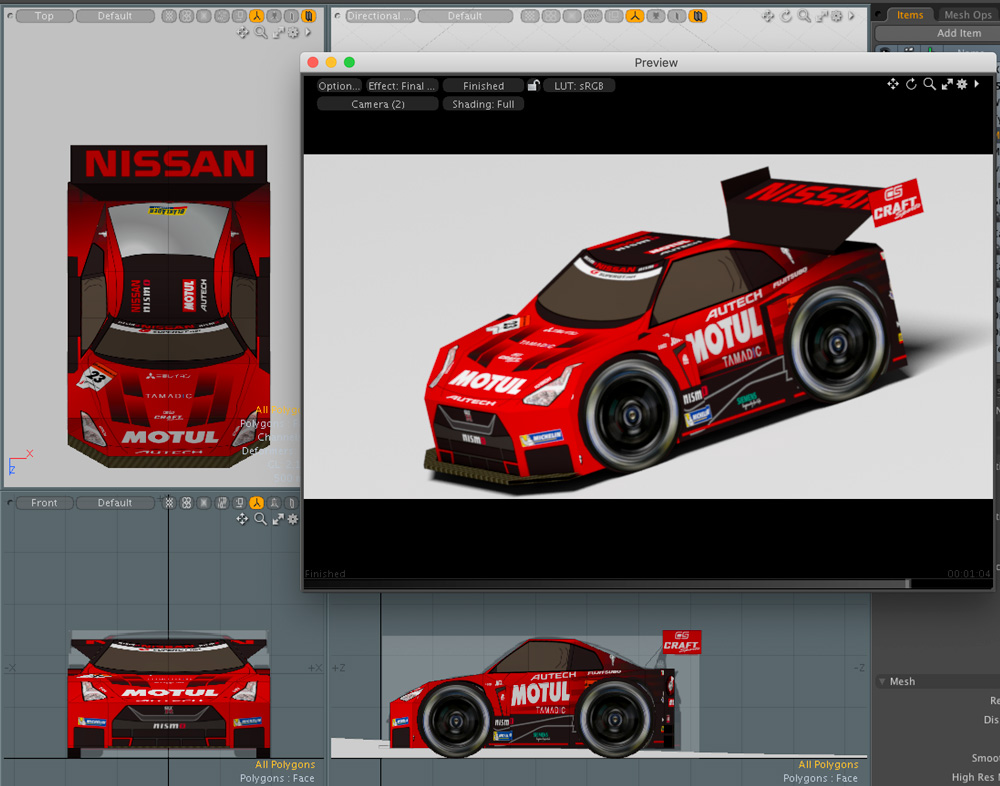Open Preview Options button

tap(339, 85)
